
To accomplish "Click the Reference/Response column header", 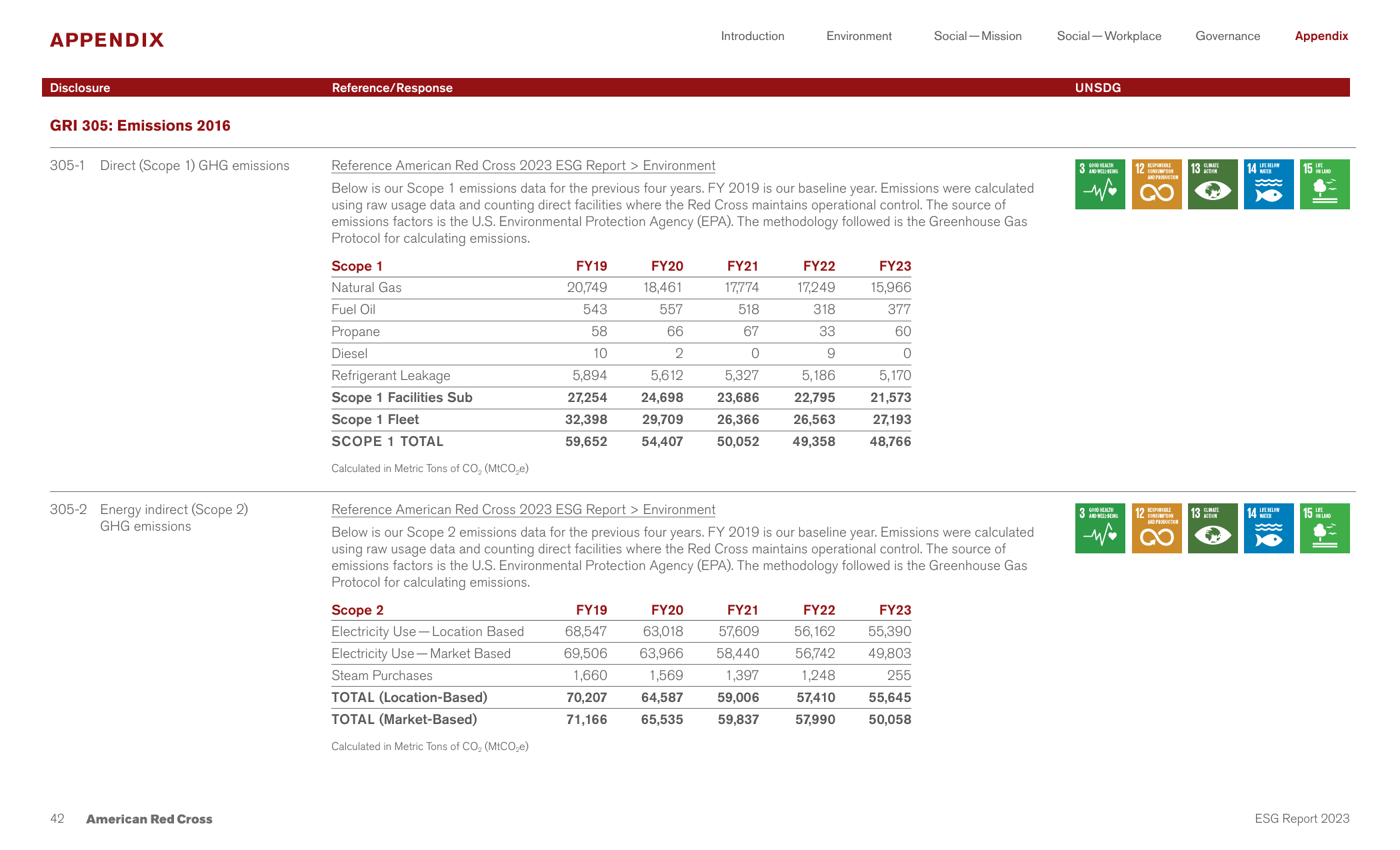I will (392, 87).
